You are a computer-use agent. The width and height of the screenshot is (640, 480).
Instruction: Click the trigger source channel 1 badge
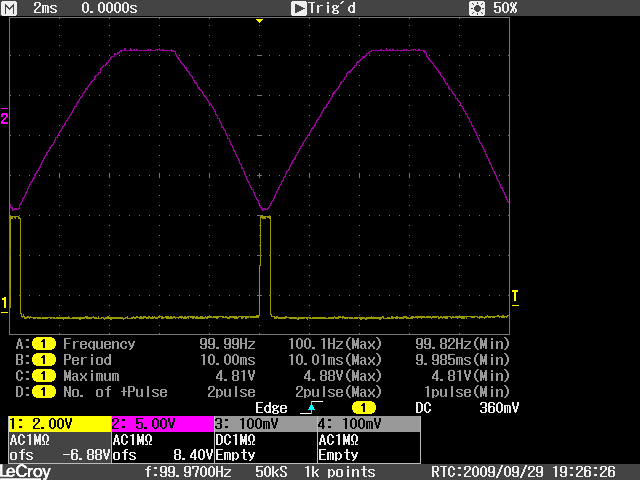click(363, 407)
